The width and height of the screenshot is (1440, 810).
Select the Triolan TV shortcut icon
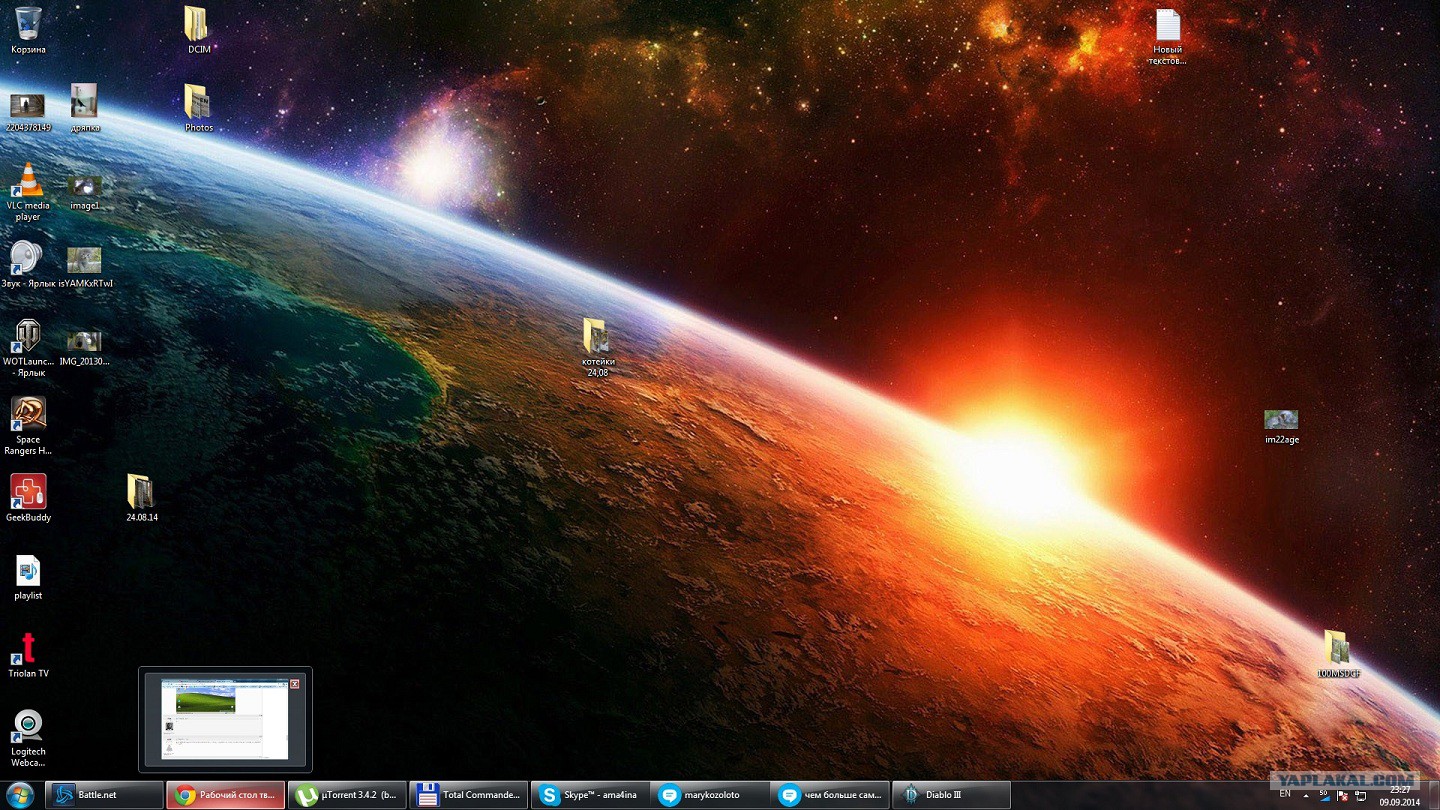coord(28,655)
